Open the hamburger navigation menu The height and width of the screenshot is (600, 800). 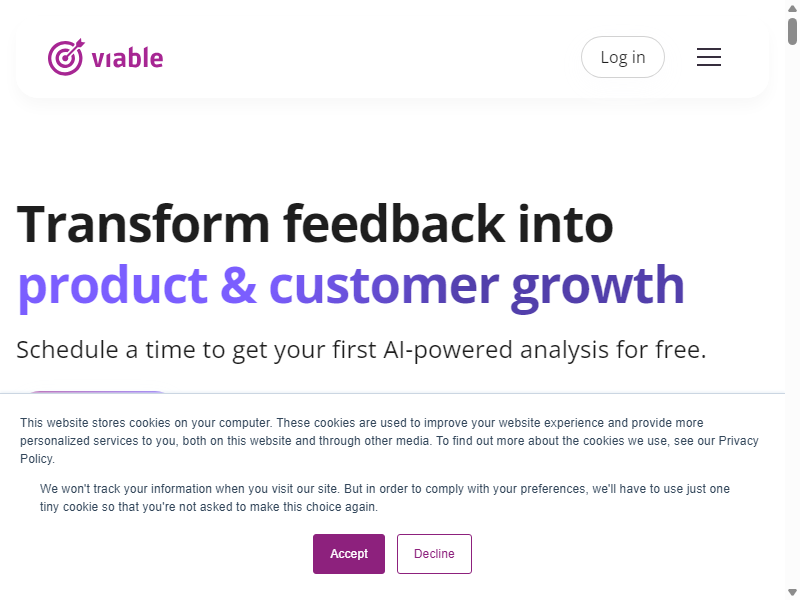[x=709, y=57]
